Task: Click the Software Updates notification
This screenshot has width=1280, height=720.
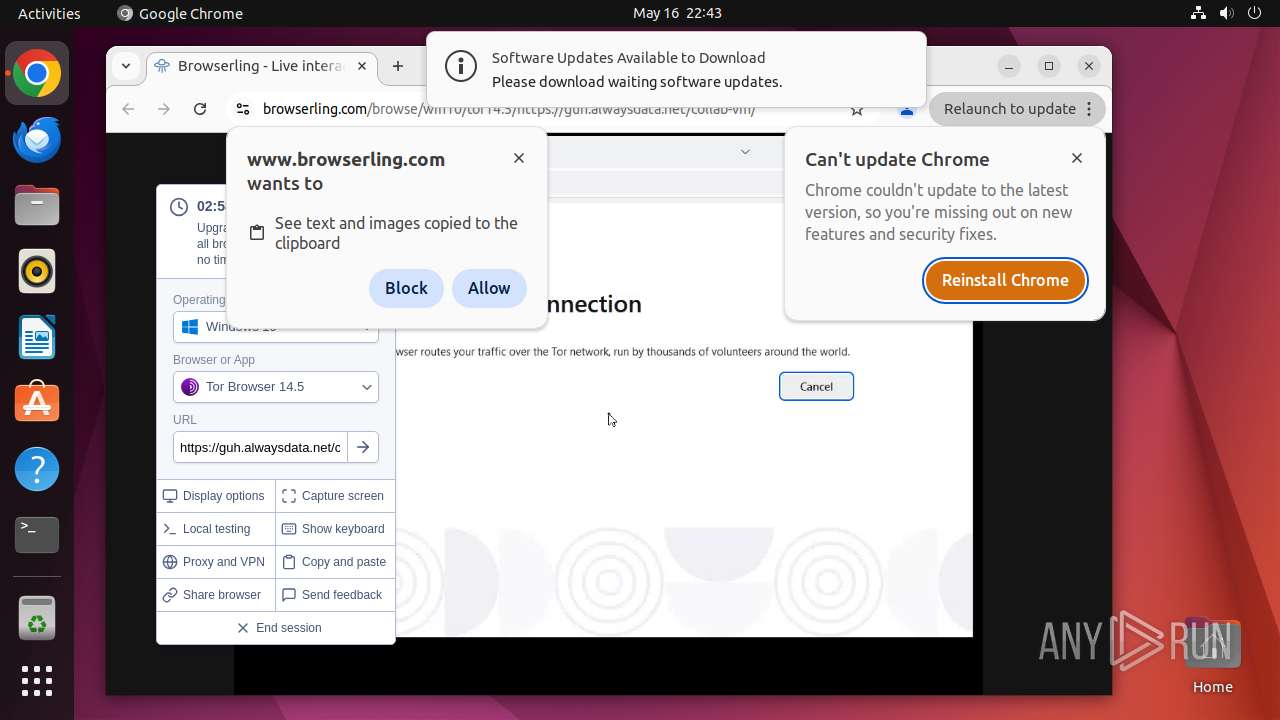Action: pos(676,70)
